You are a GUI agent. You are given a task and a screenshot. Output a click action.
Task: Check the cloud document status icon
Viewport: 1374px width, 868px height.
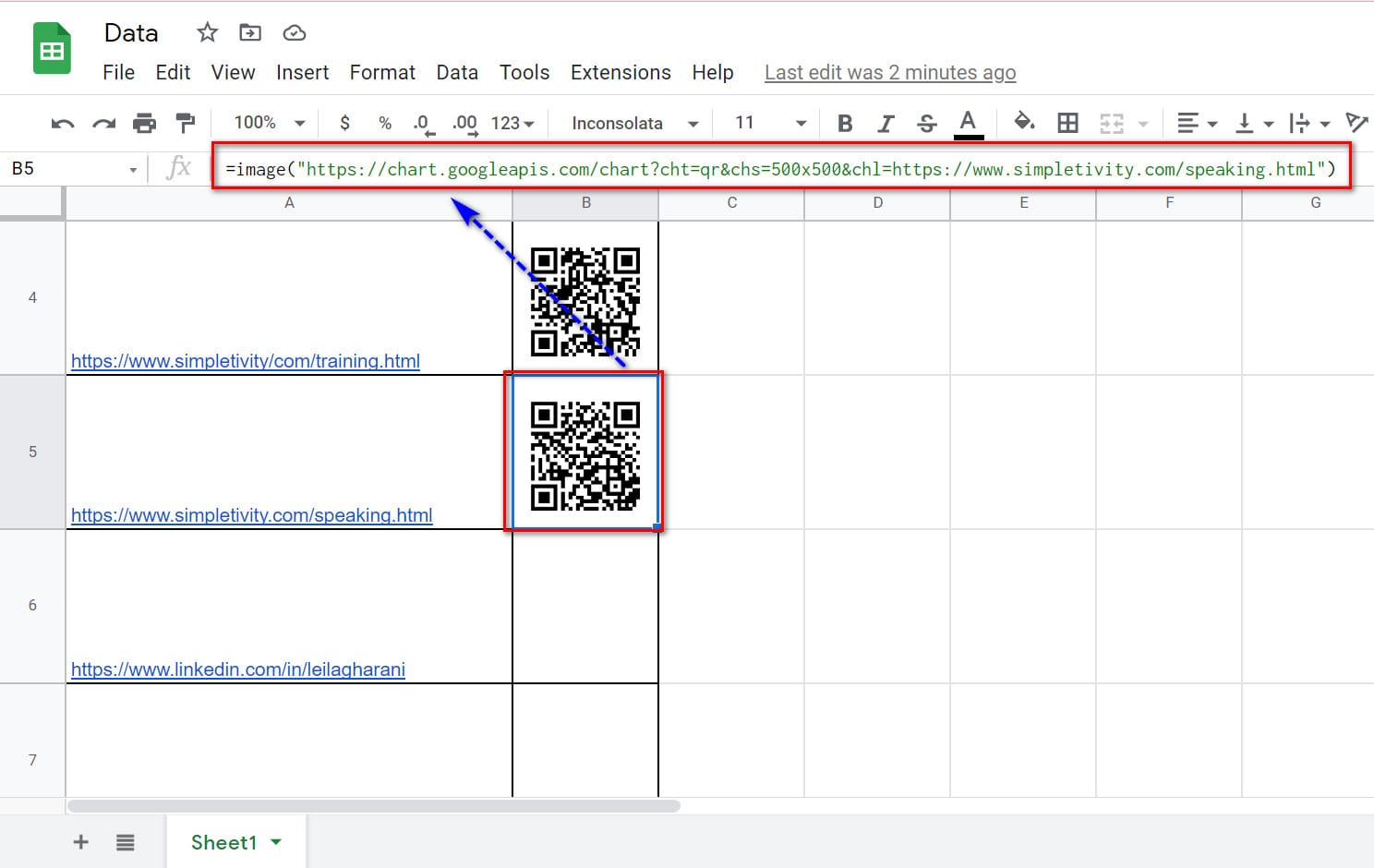click(x=295, y=33)
